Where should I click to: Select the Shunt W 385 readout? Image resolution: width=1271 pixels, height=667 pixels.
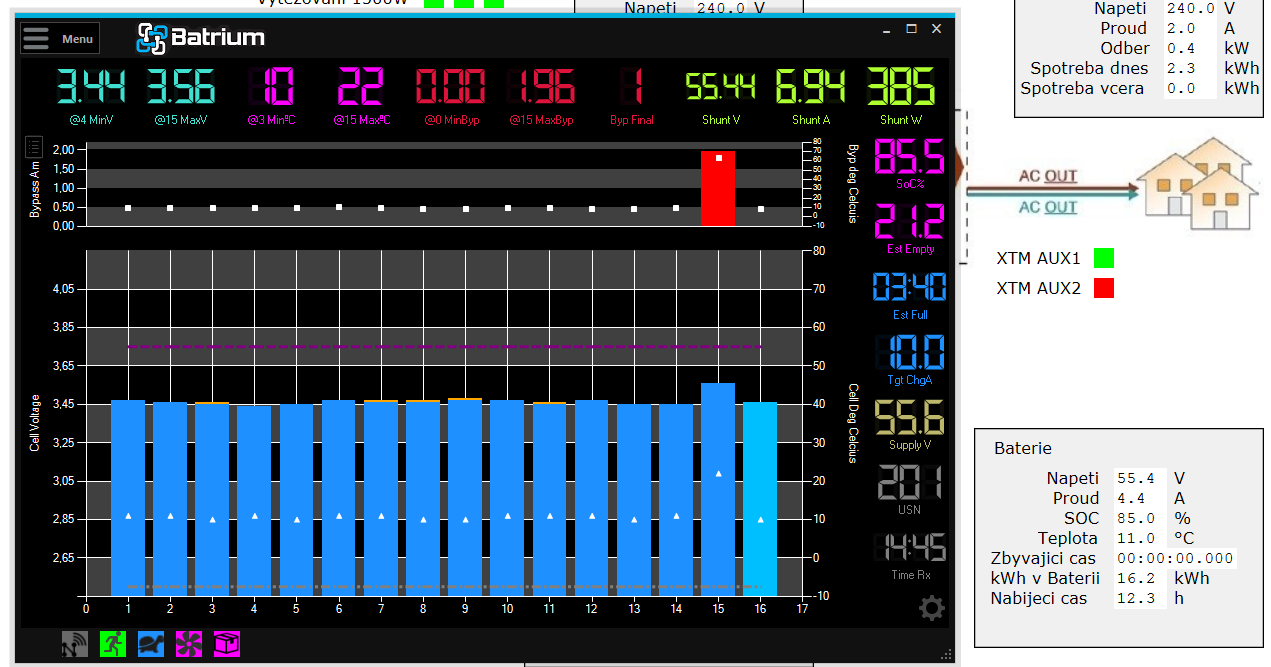[901, 87]
